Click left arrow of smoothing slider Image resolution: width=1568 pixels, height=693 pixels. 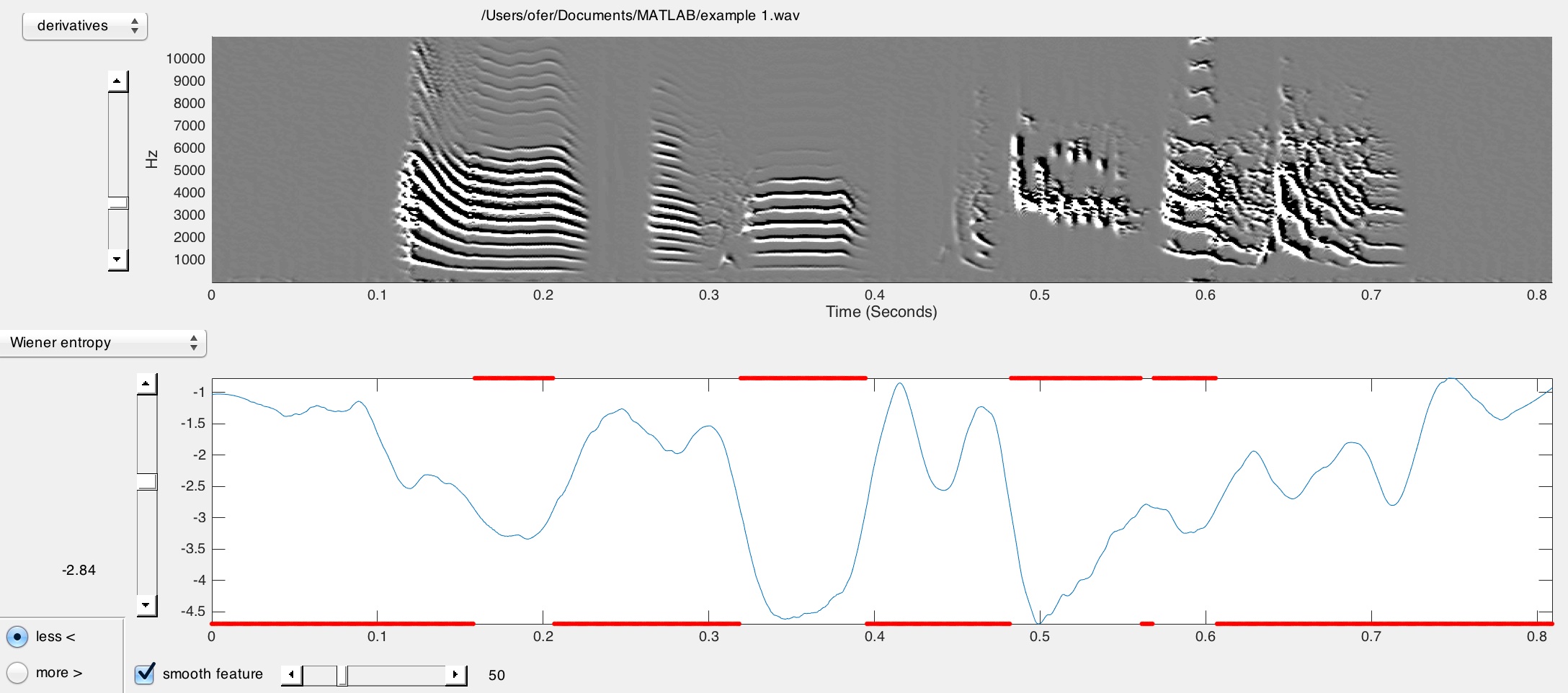click(x=291, y=675)
